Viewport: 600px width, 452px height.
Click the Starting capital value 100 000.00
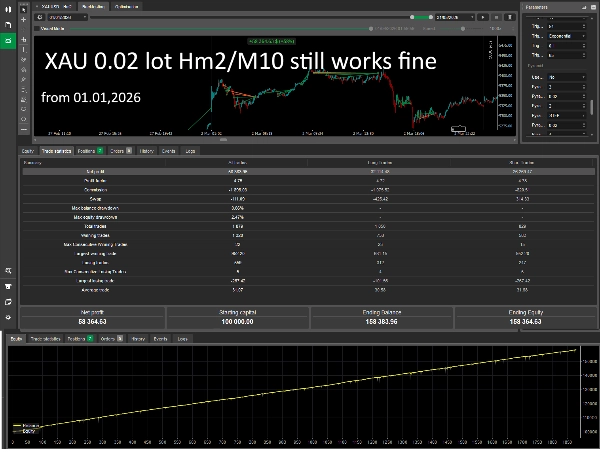pyautogui.click(x=237, y=322)
